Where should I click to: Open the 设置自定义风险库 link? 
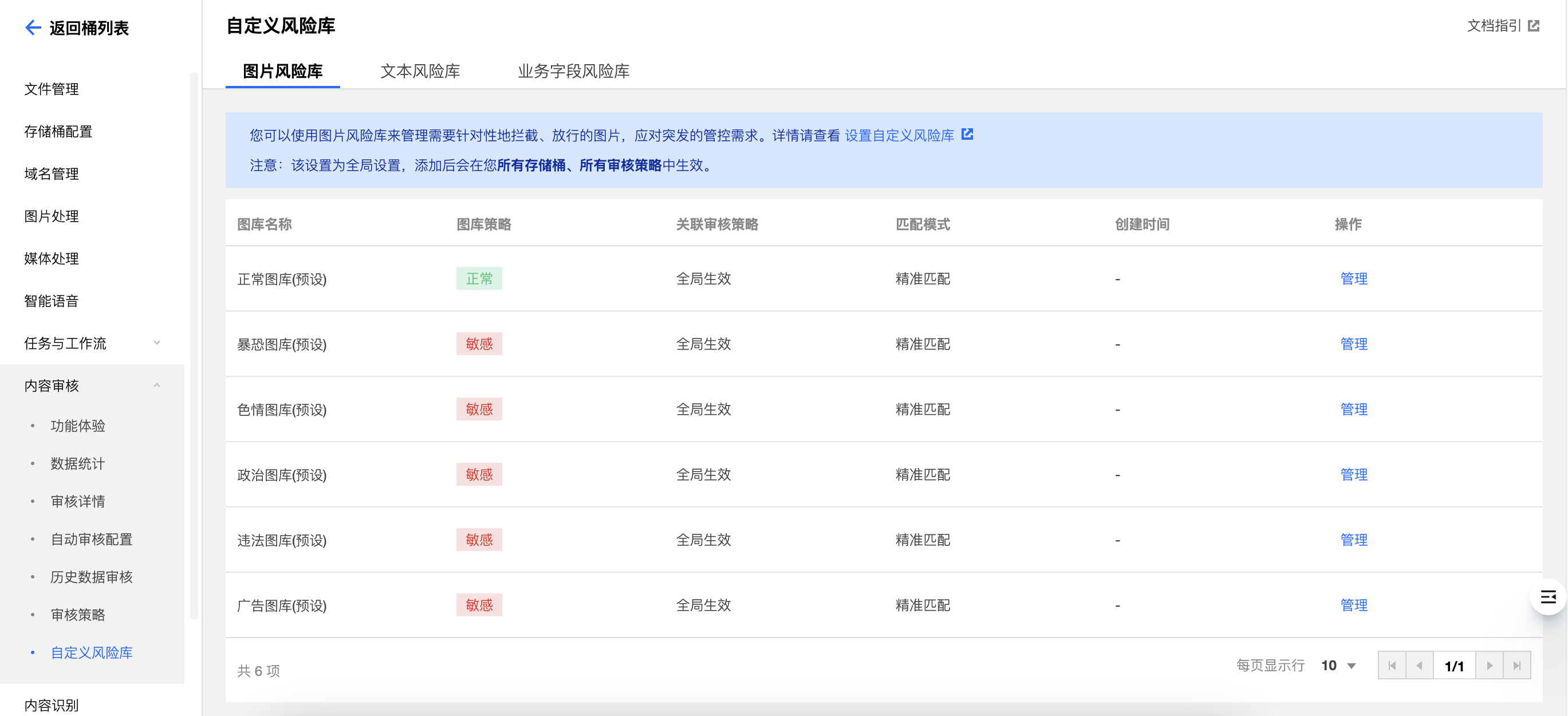[899, 135]
